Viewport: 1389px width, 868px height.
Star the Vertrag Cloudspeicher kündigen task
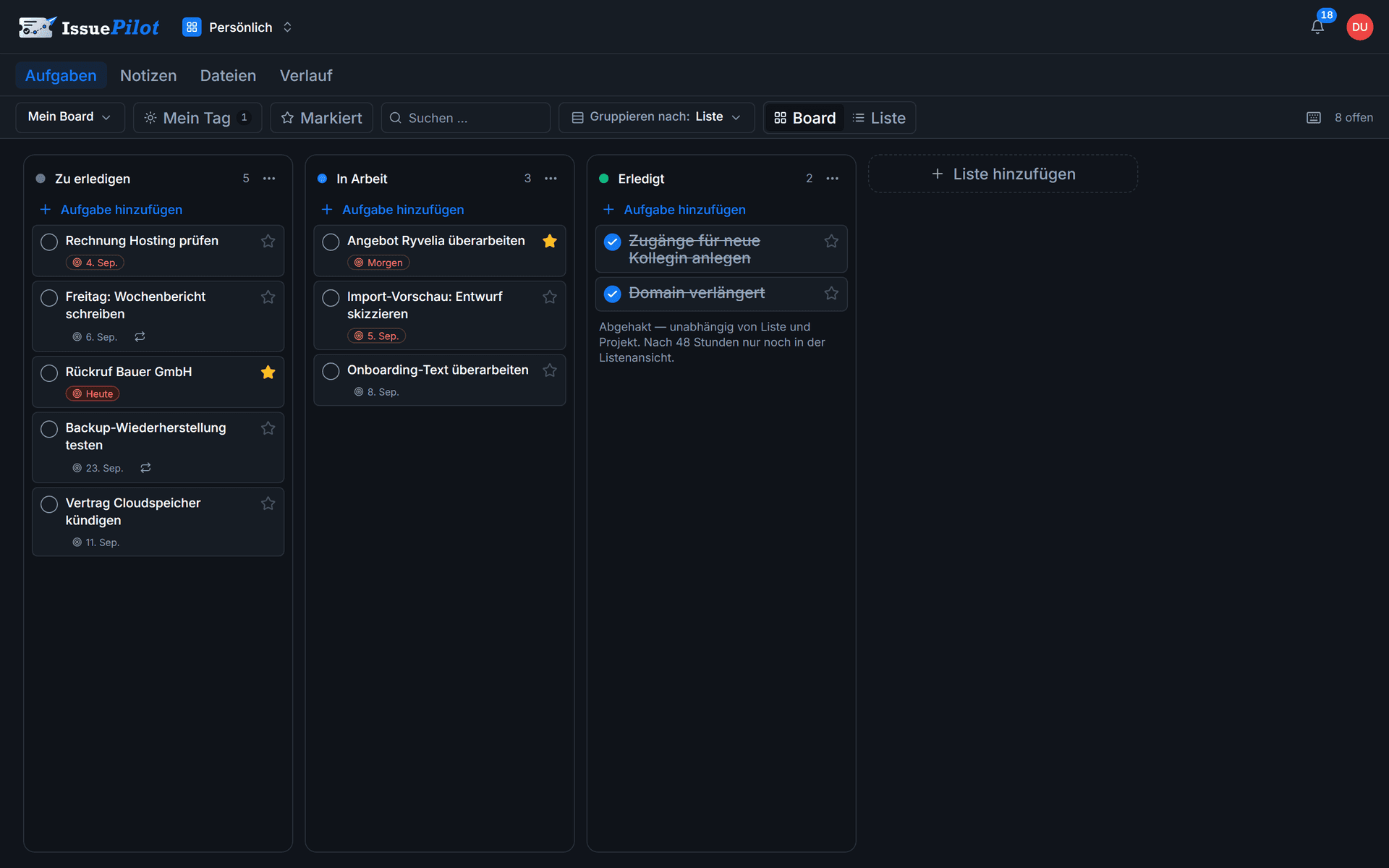coord(268,503)
